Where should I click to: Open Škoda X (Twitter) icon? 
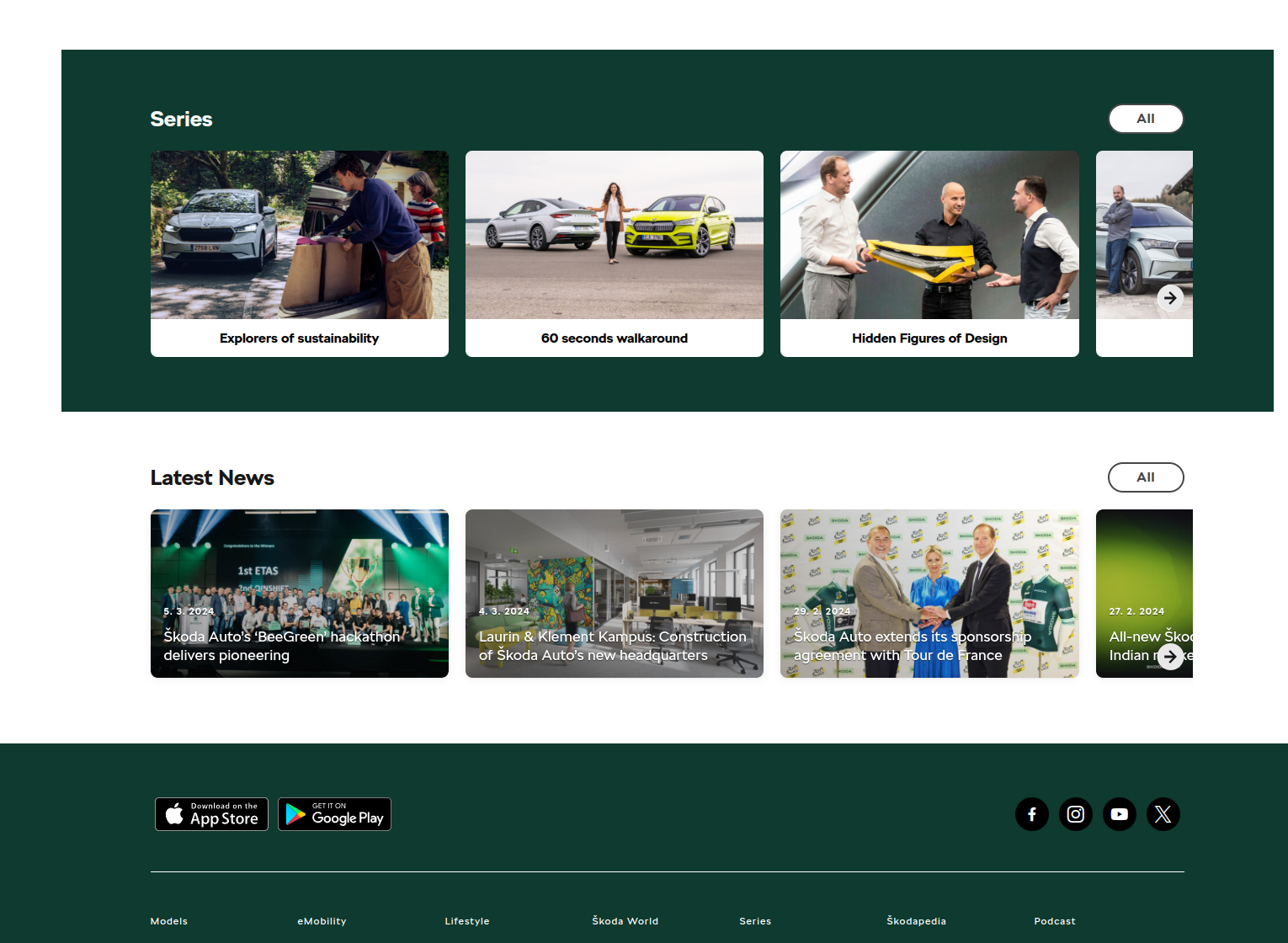pyautogui.click(x=1163, y=814)
